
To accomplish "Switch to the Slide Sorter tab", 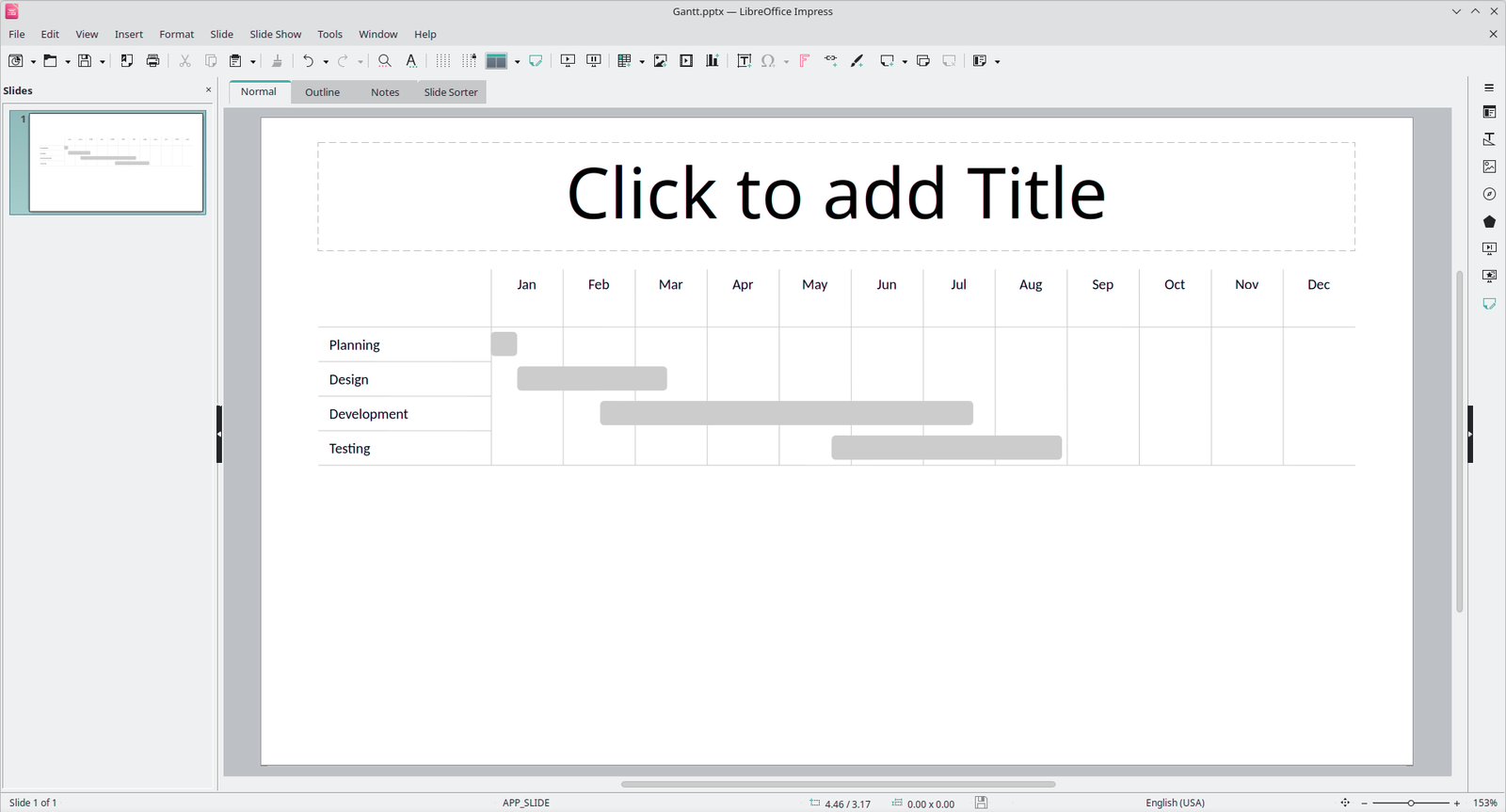I will coord(451,92).
